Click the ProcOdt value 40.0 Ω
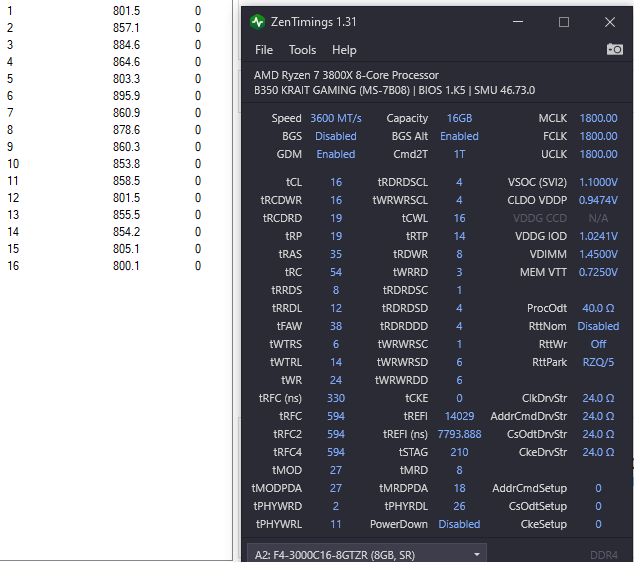Viewport: 634px width, 562px height. pyautogui.click(x=598, y=308)
